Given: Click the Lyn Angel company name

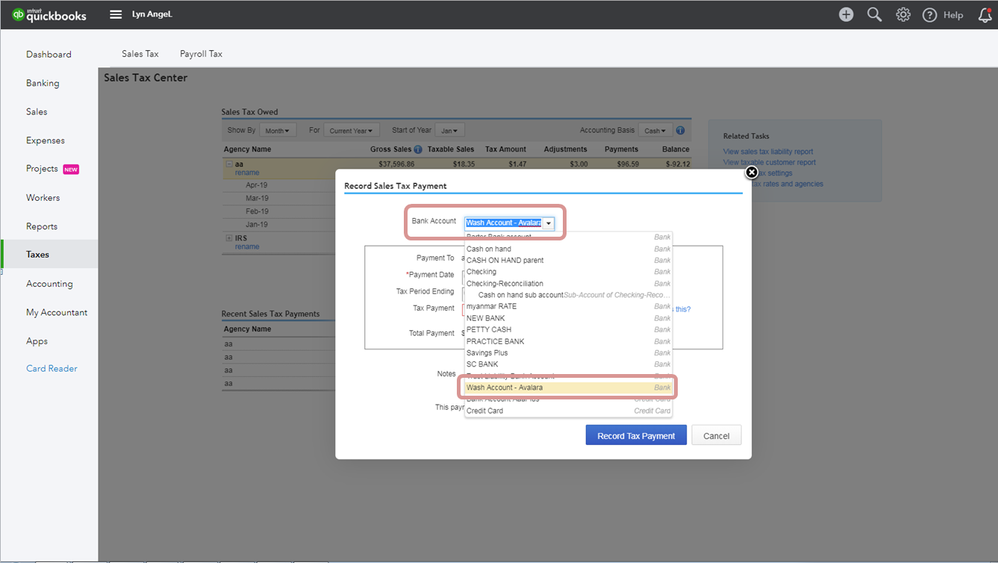Looking at the screenshot, I should pos(151,14).
